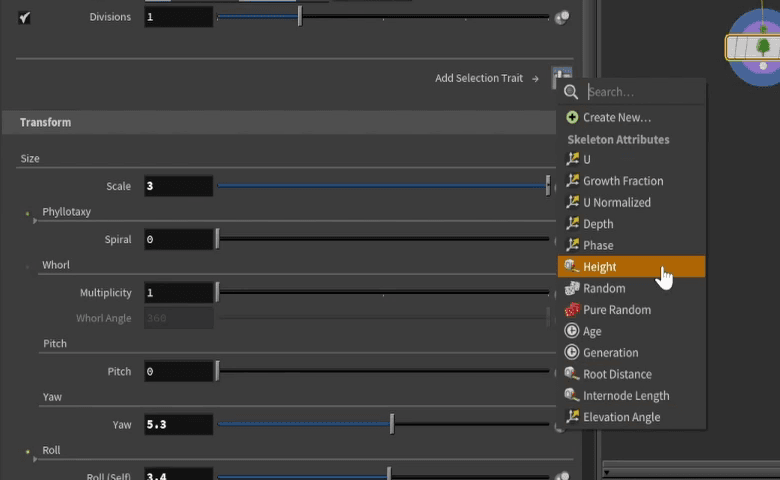Click the trait icon right of Divisions slider
The image size is (780, 480).
562,17
